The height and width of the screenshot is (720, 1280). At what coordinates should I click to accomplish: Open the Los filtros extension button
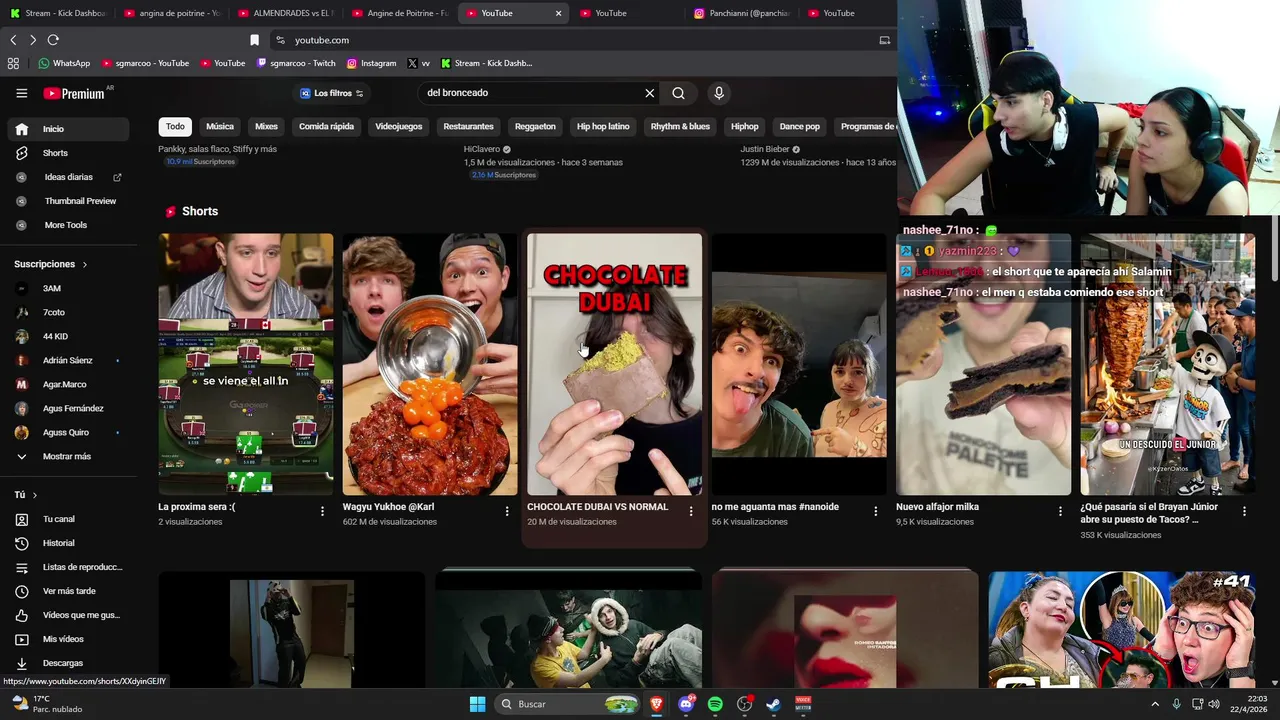pyautogui.click(x=332, y=93)
